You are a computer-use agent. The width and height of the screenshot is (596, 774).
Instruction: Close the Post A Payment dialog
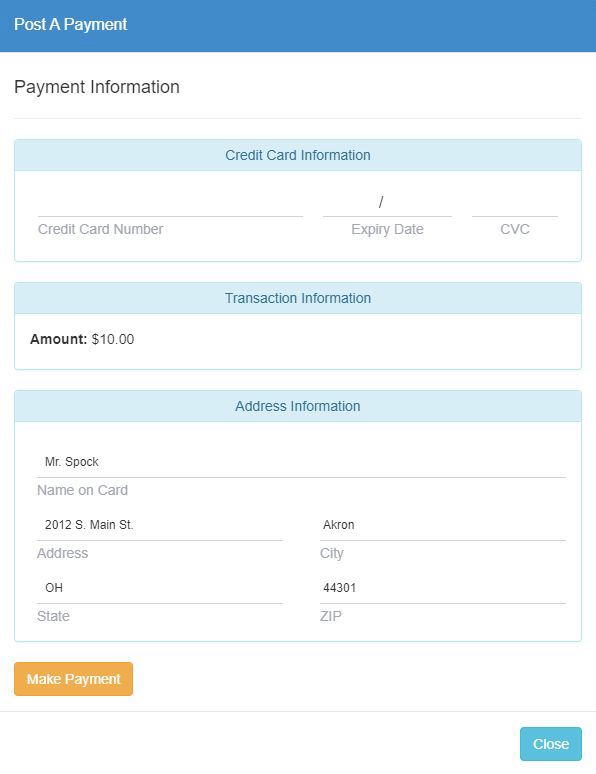pyautogui.click(x=551, y=744)
